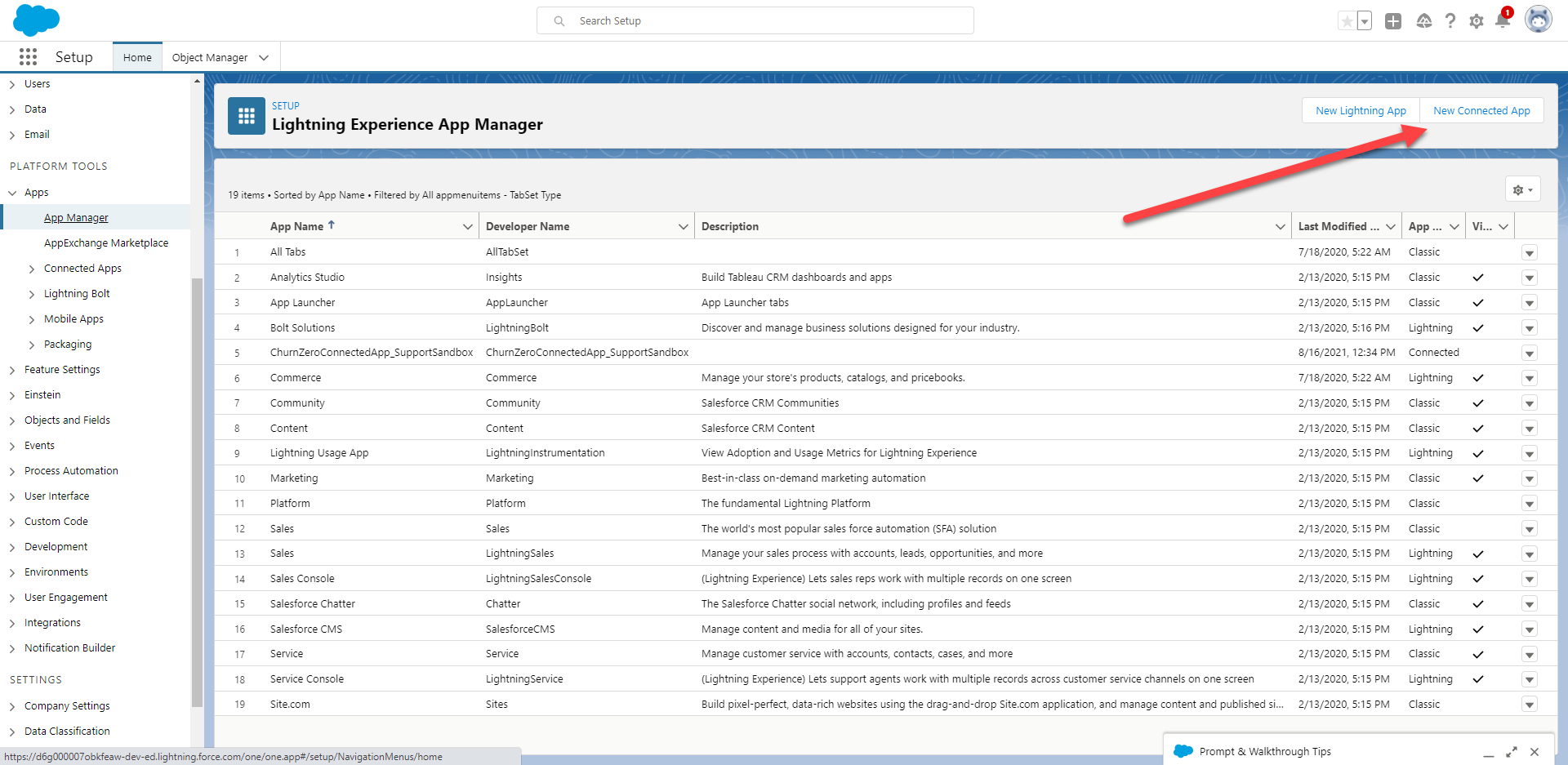
Task: Click Salesforce CMS app name
Action: (x=306, y=629)
